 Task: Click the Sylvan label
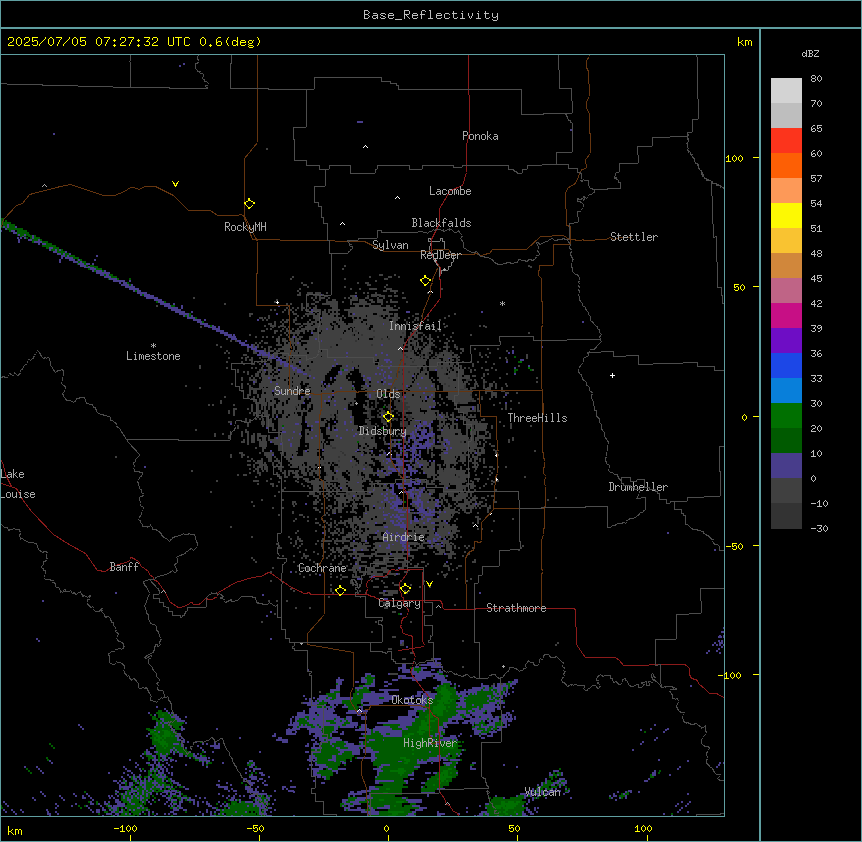[x=390, y=245]
